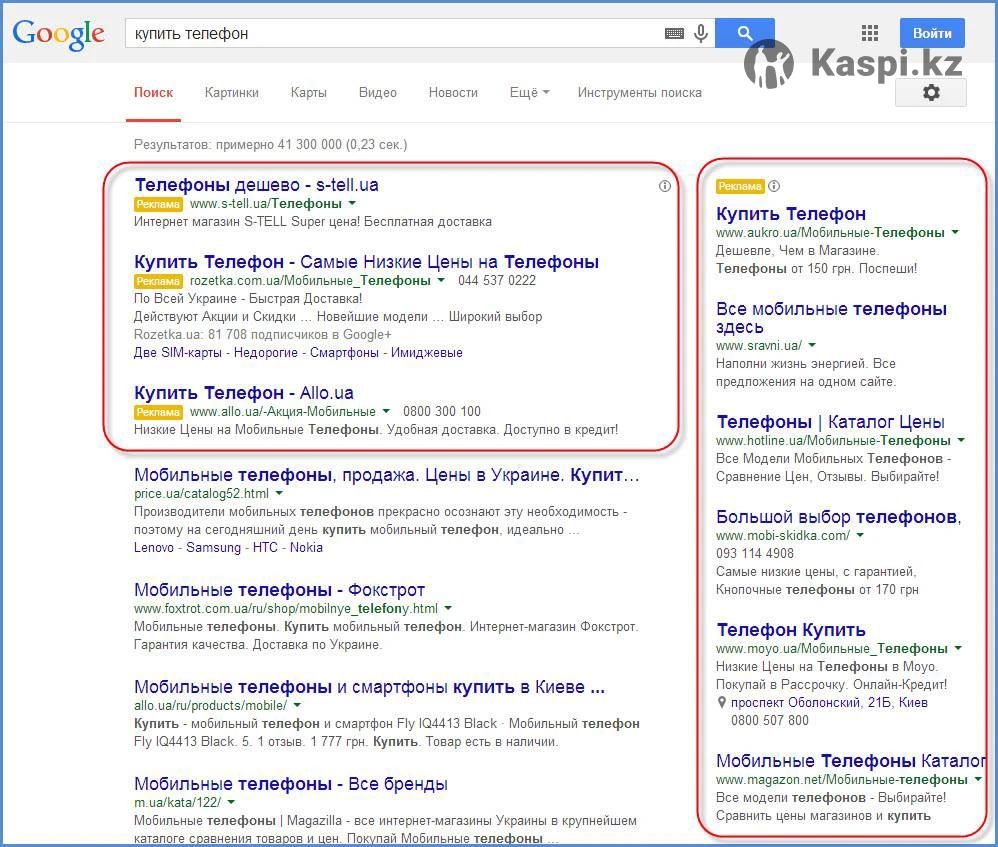This screenshot has height=847, width=998.
Task: Click the on-screen keyboard icon in search box
Action: (x=674, y=34)
